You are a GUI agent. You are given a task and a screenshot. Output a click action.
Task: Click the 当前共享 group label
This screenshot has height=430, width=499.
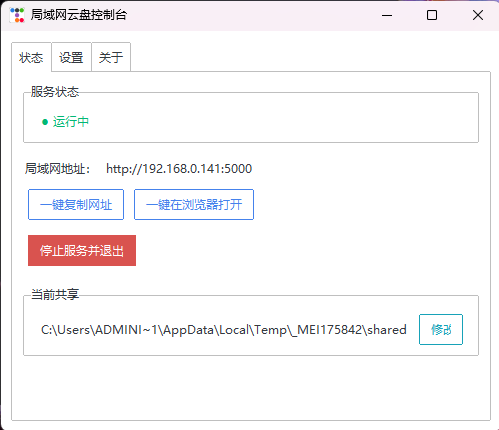pyautogui.click(x=55, y=294)
